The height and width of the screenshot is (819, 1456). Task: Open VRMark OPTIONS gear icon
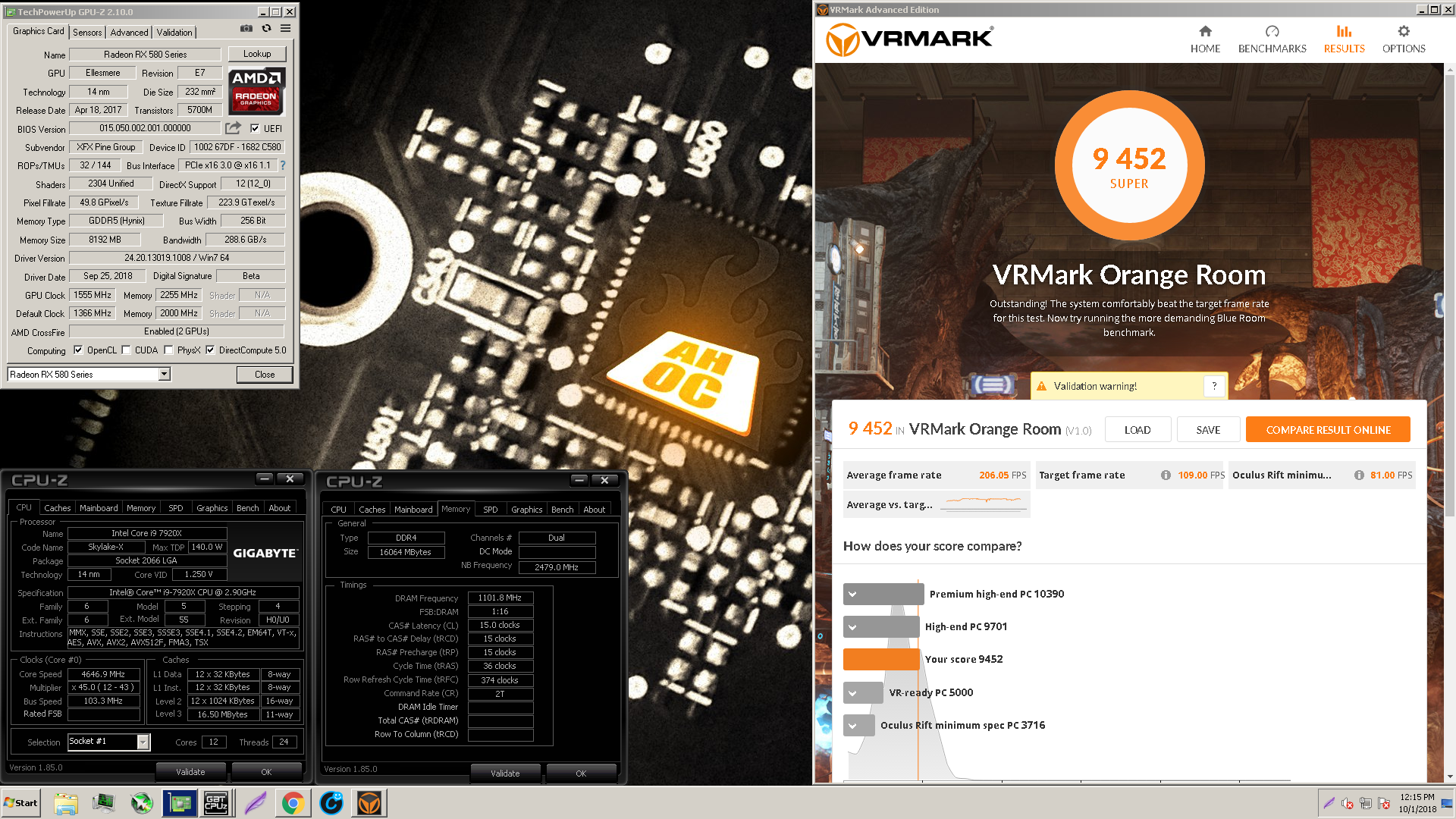point(1404,31)
